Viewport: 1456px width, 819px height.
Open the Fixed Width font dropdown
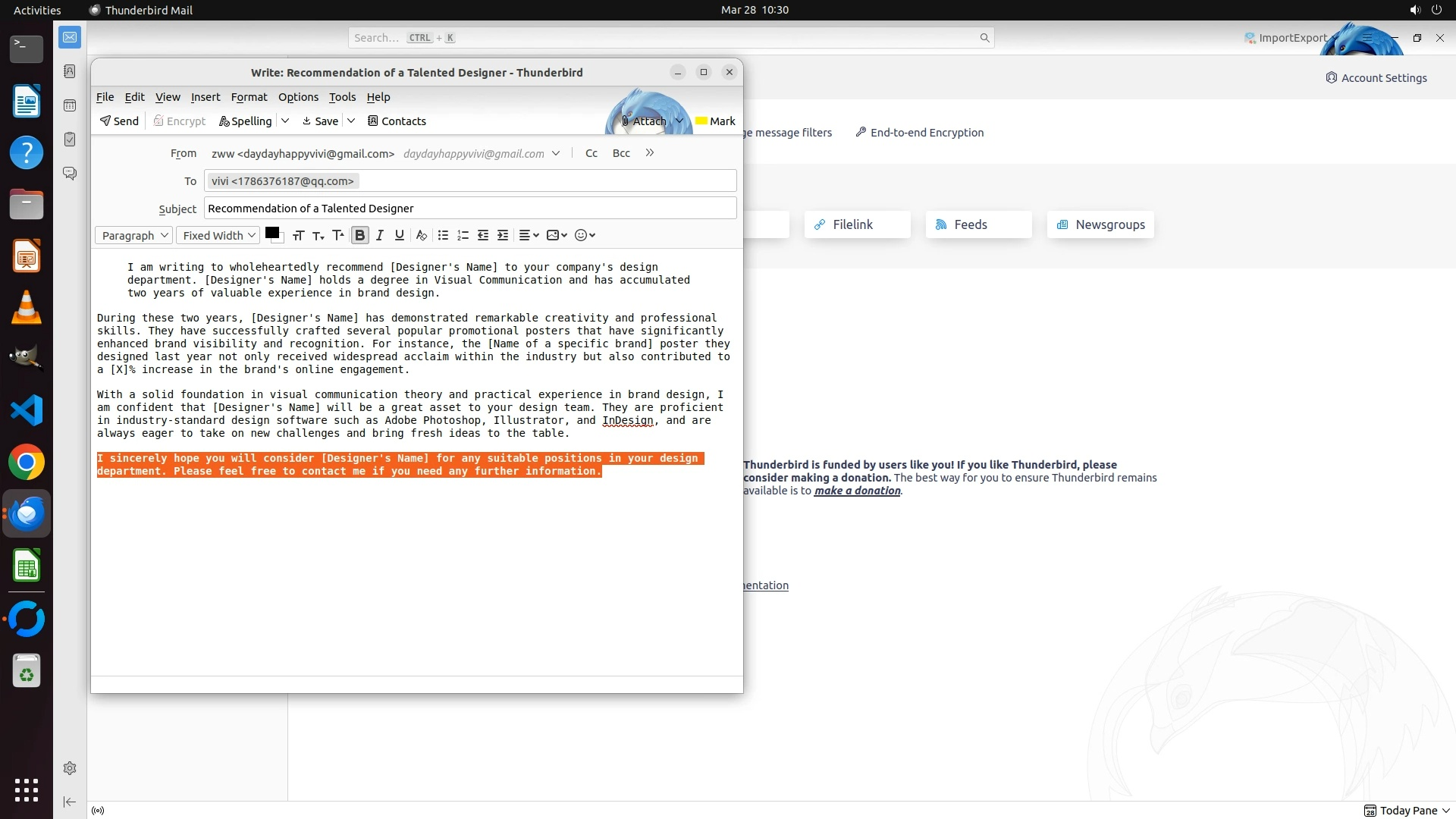(x=218, y=235)
